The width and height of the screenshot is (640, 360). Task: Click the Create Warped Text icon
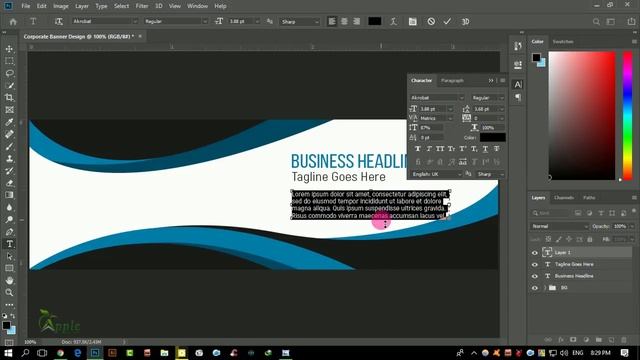point(393,22)
